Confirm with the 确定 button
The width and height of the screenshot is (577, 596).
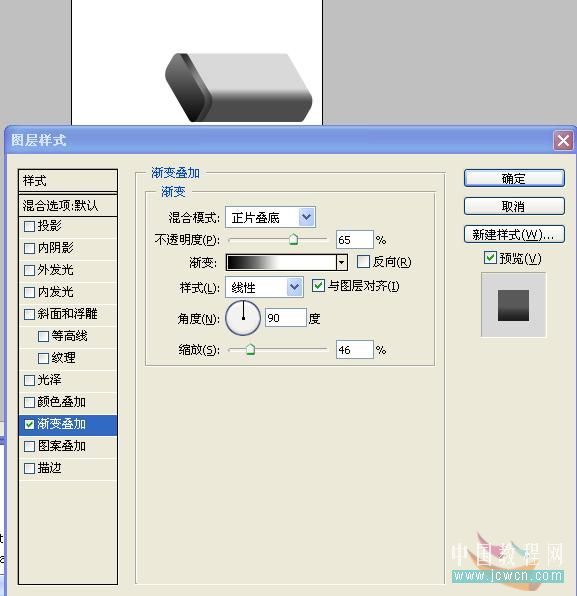click(x=514, y=178)
